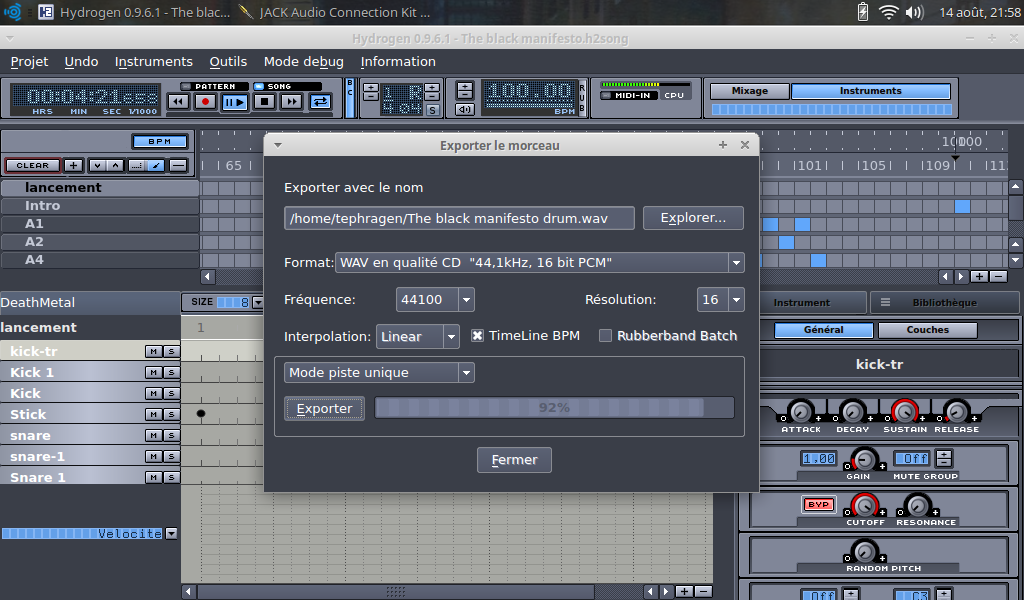Click the red Record button
1024x600 pixels.
point(206,102)
